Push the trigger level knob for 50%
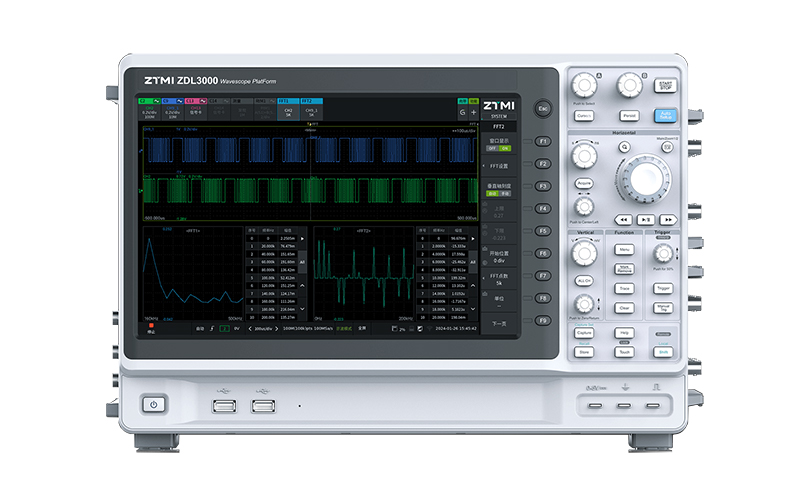Image resolution: width=800 pixels, height=490 pixels. (x=663, y=253)
